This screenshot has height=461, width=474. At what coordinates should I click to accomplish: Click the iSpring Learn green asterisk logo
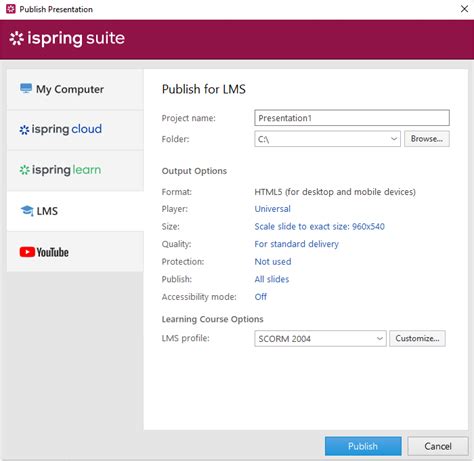24,170
